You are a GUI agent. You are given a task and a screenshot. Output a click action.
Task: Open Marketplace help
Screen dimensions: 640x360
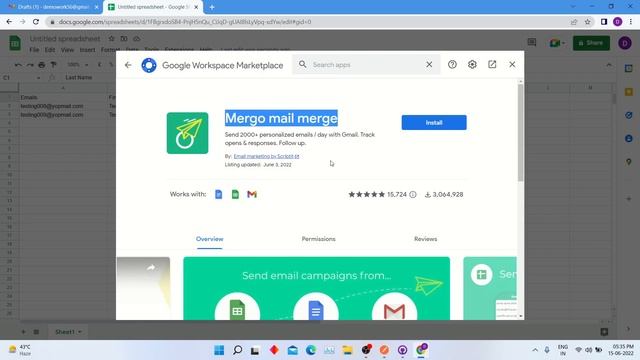[452, 64]
